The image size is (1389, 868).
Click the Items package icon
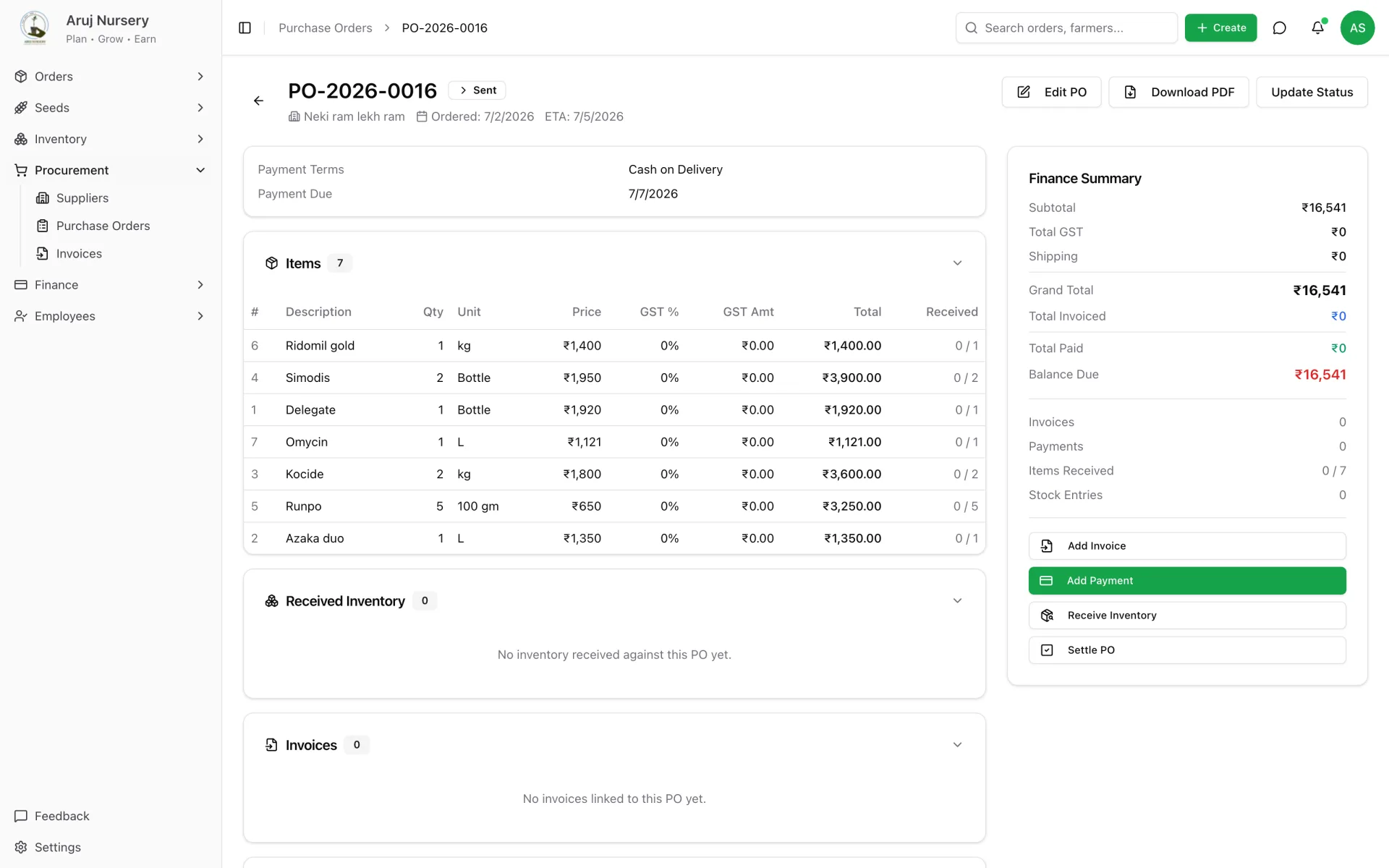tap(271, 263)
